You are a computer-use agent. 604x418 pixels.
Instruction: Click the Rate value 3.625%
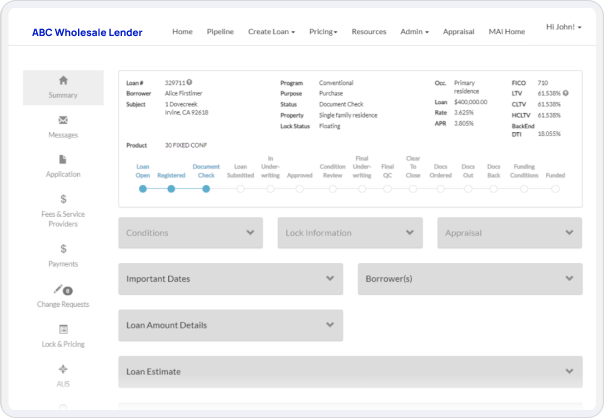(464, 112)
